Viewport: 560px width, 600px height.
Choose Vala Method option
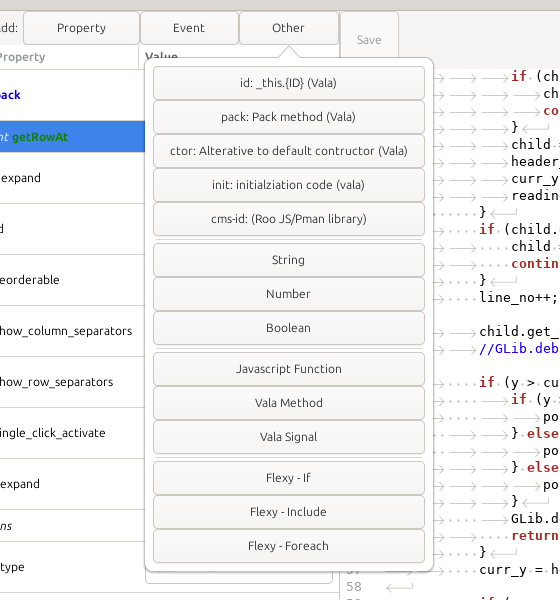click(x=289, y=403)
